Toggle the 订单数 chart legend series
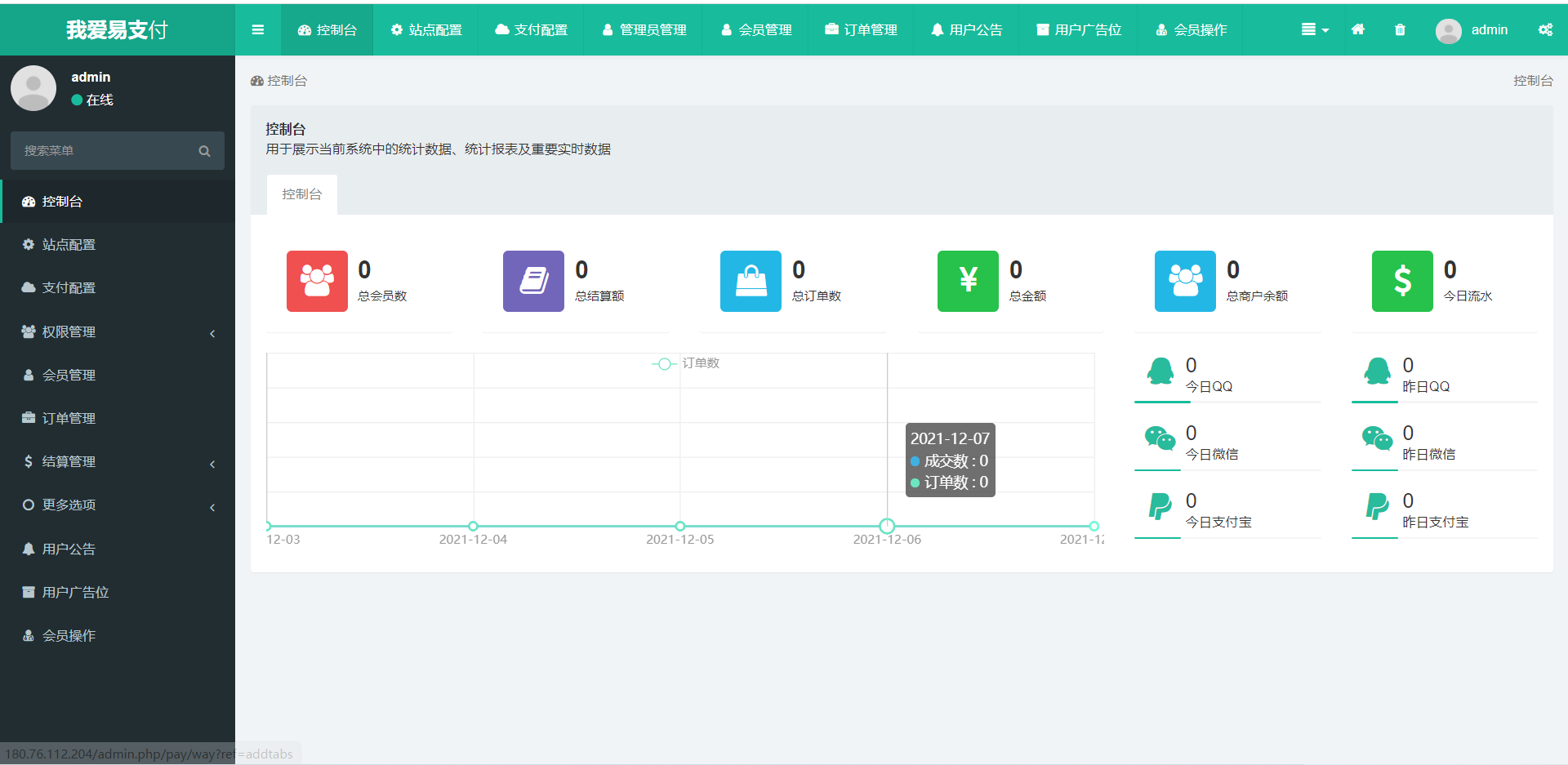 [686, 363]
